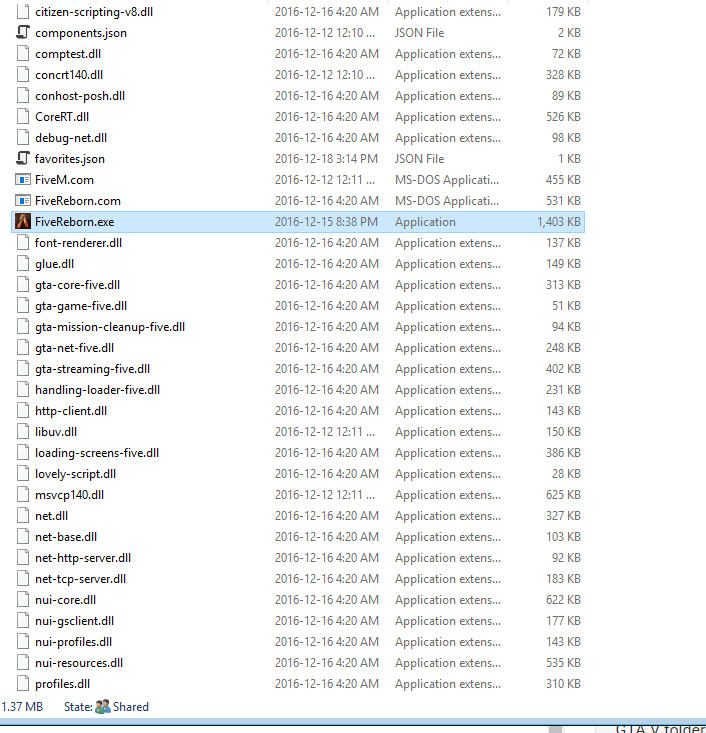706x733 pixels.
Task: Click MS-DOS Applicati... type of FiveM.com
Action: 447,180
